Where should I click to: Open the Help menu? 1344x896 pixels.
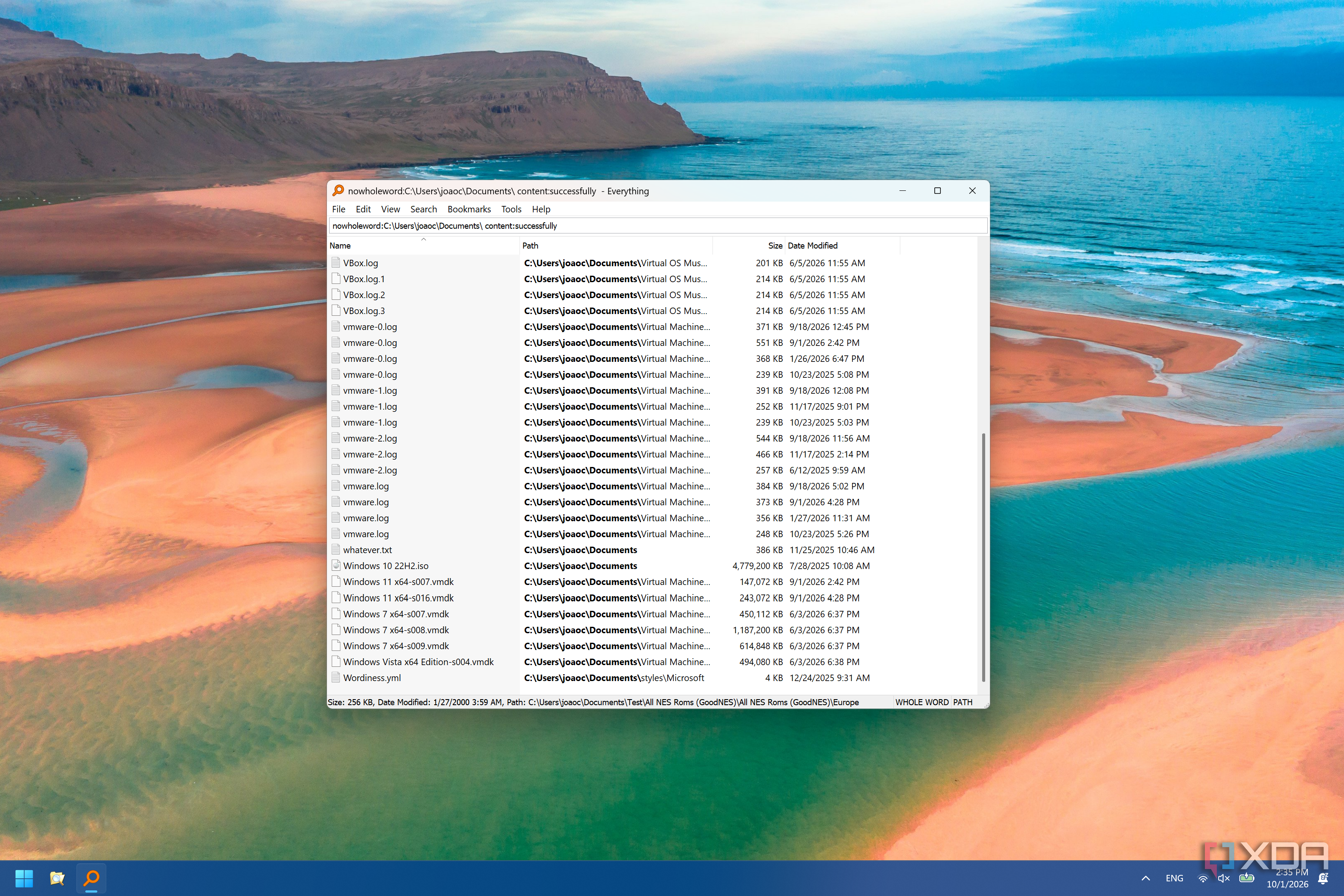tap(541, 209)
